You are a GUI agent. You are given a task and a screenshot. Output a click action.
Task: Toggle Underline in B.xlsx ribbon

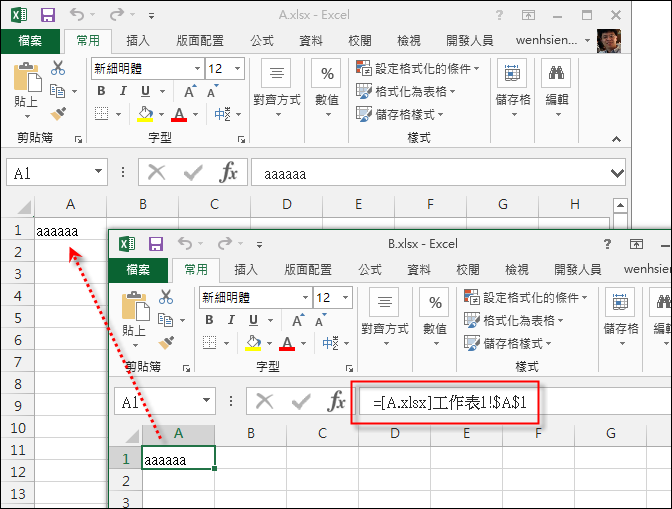[x=253, y=320]
